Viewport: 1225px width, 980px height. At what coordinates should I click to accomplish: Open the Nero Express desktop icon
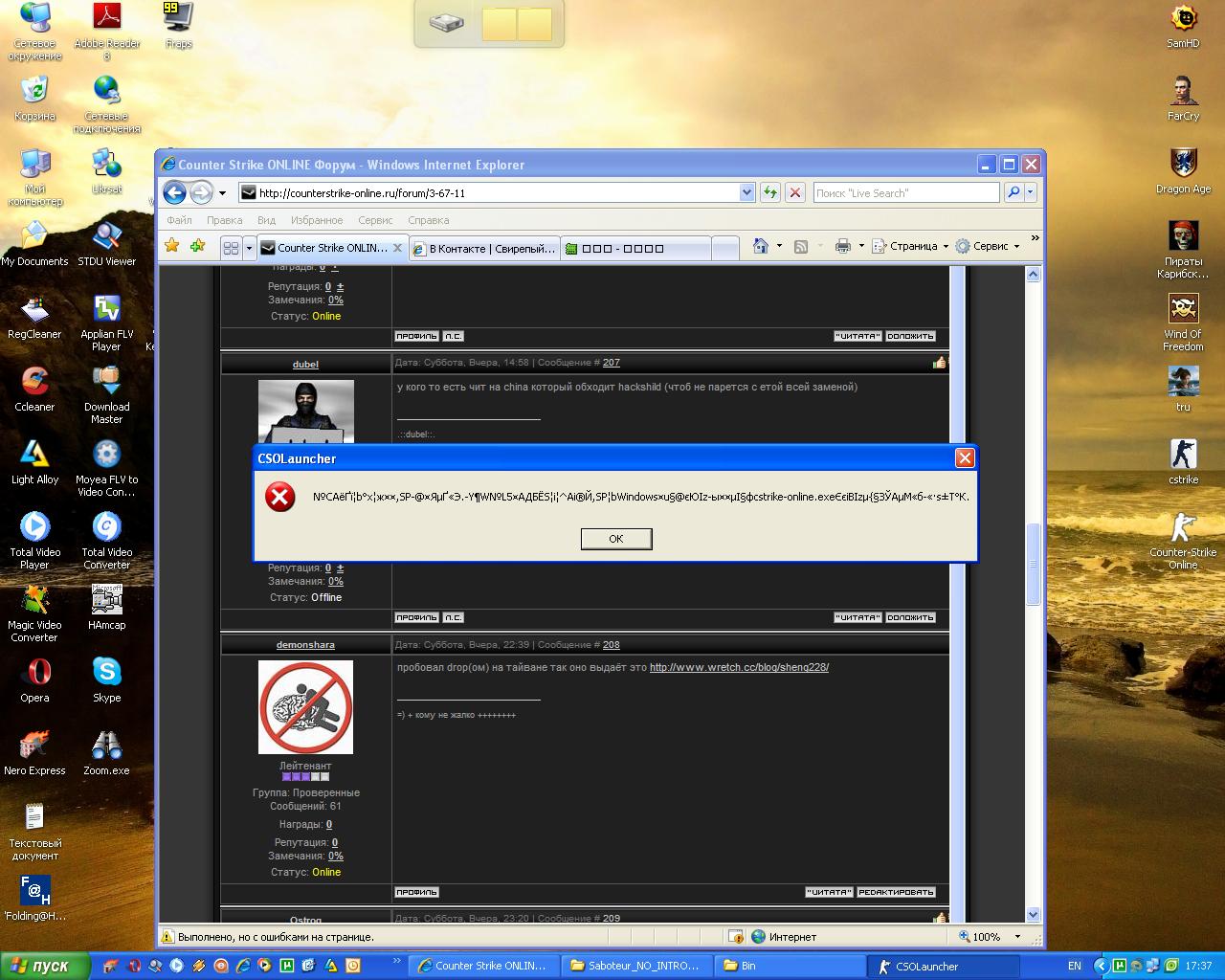34,753
